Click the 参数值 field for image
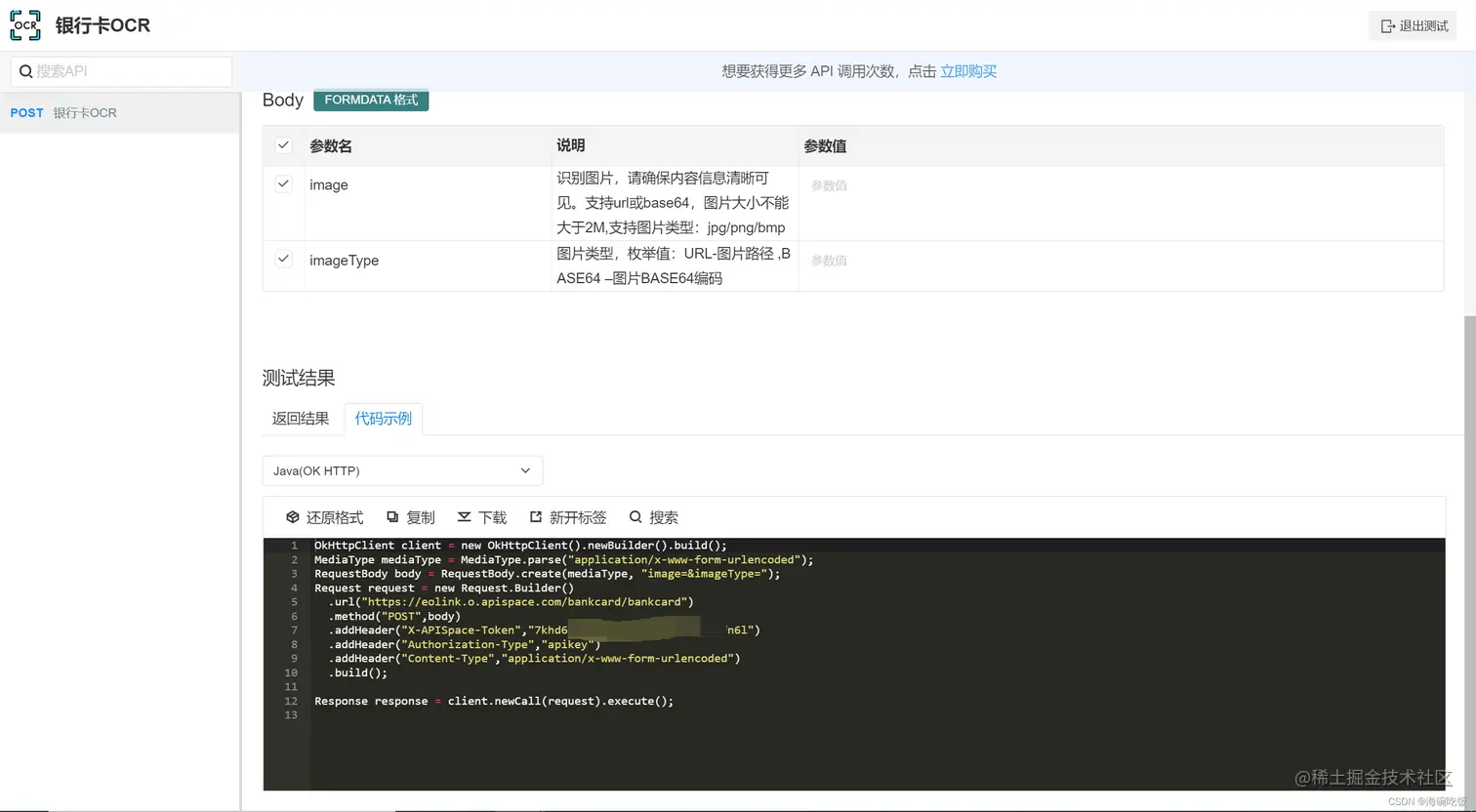 coord(1121,185)
